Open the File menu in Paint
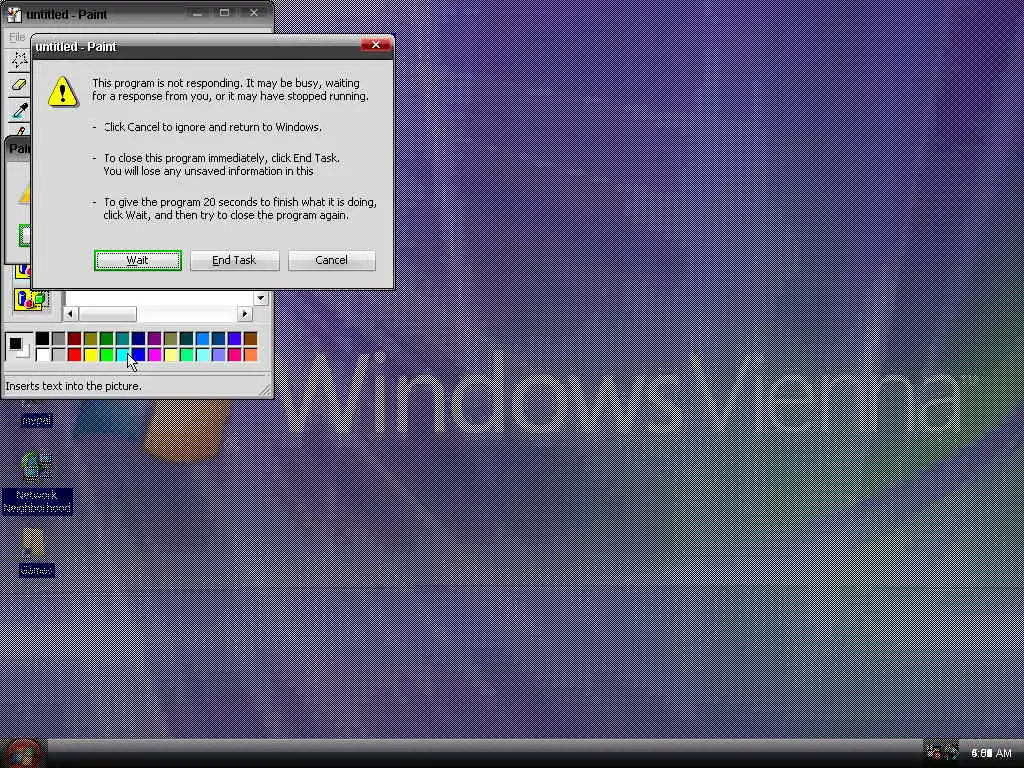 17,37
